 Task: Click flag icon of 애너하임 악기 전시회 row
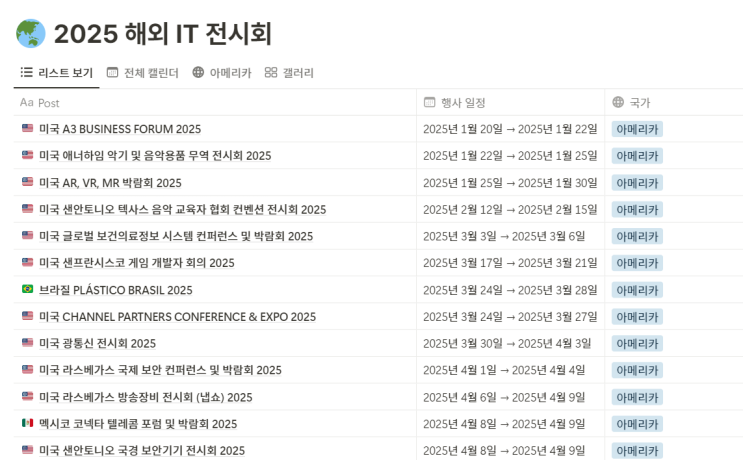pos(27,155)
